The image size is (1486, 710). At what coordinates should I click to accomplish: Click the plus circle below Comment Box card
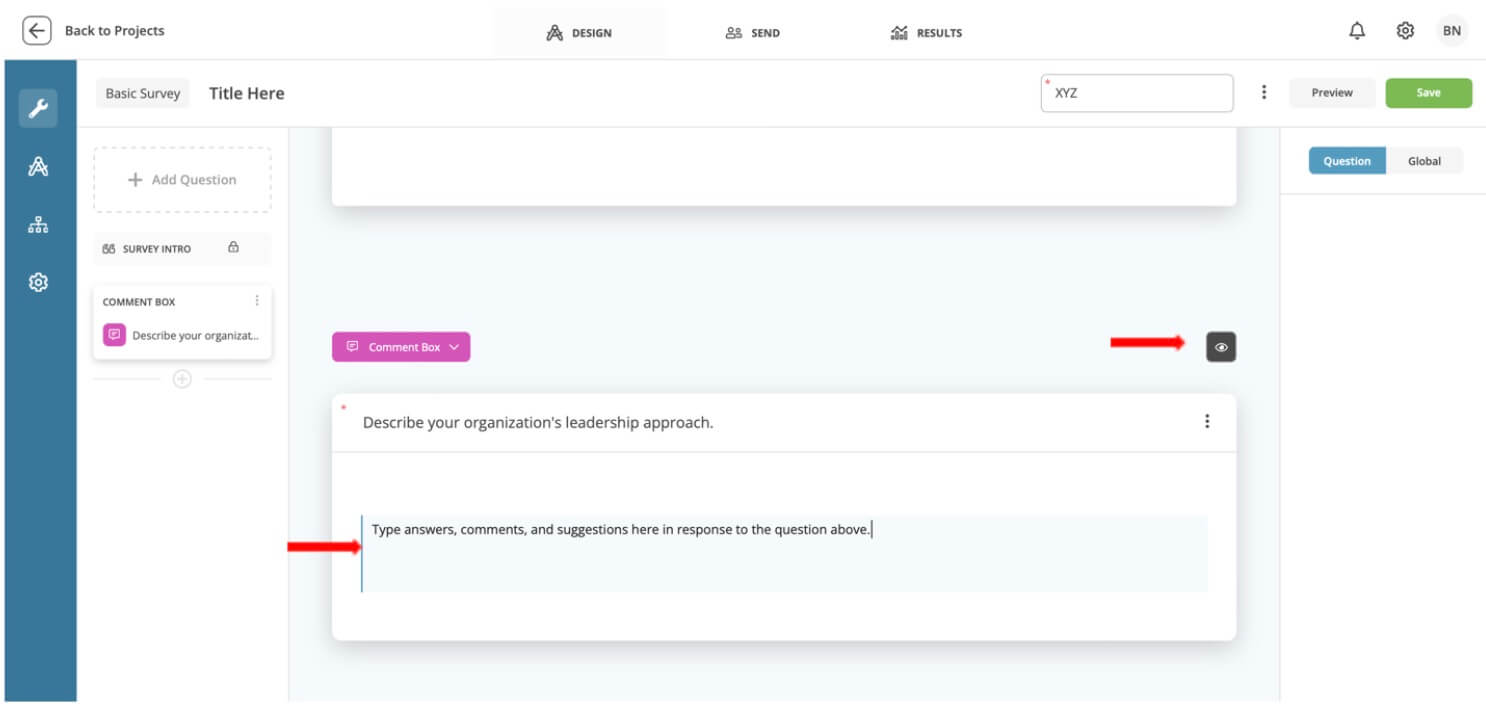(x=182, y=379)
